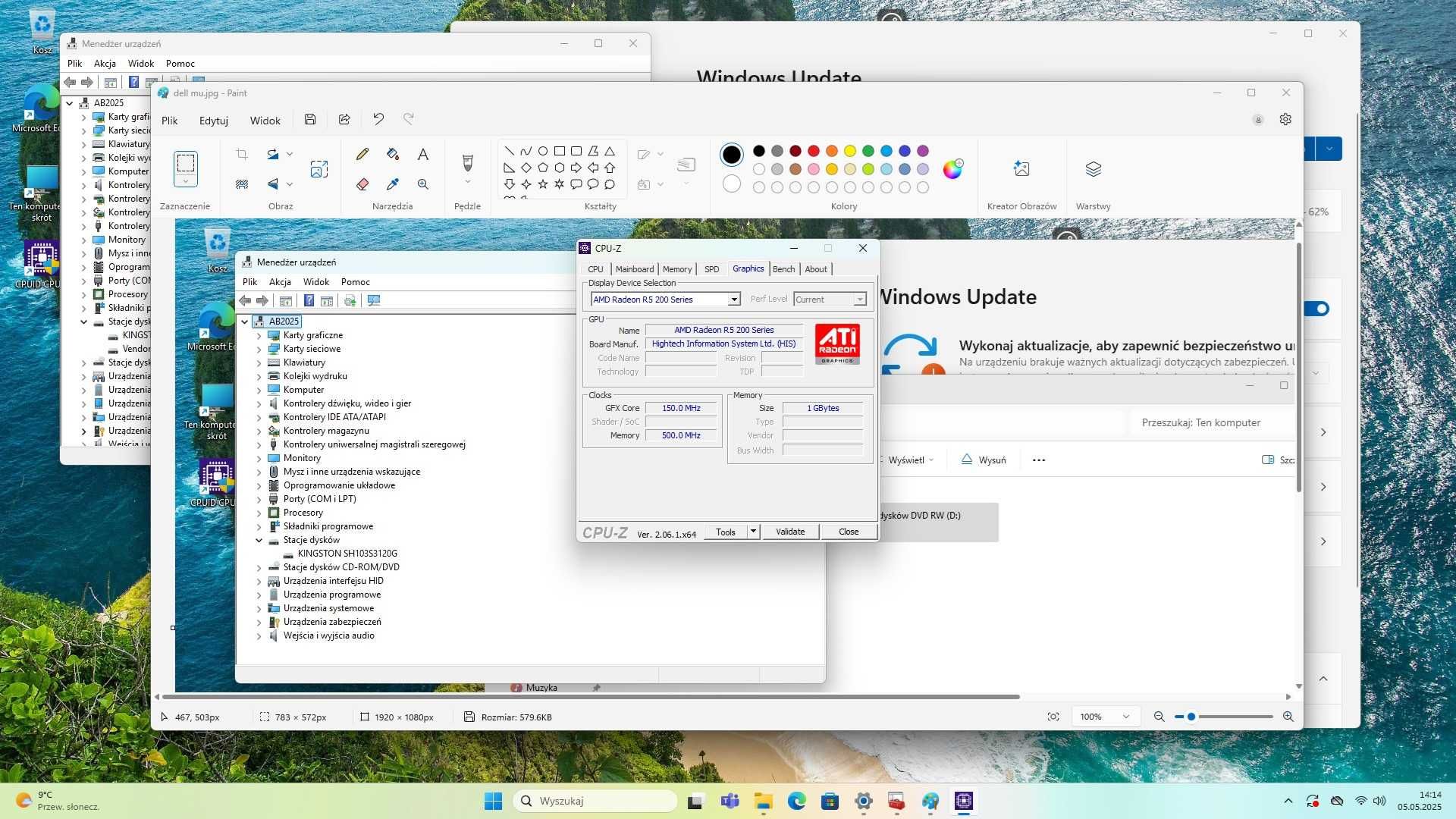Open the Pędzle brushes dropdown
Screen dimensions: 1456x819
467,182
